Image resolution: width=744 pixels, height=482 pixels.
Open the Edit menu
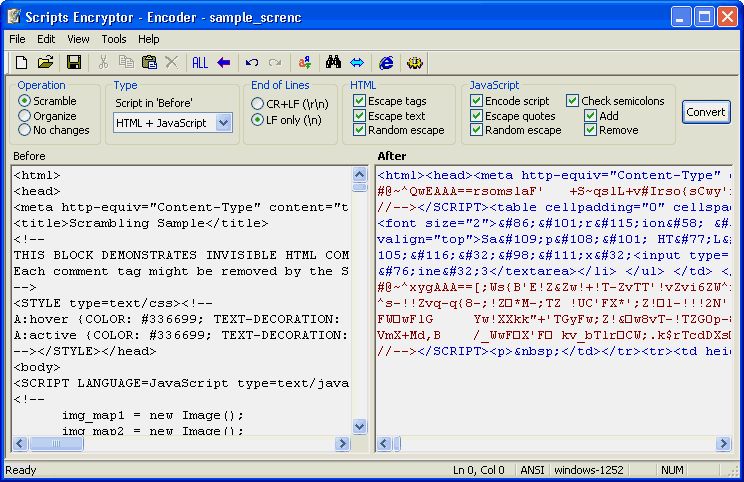pos(46,39)
